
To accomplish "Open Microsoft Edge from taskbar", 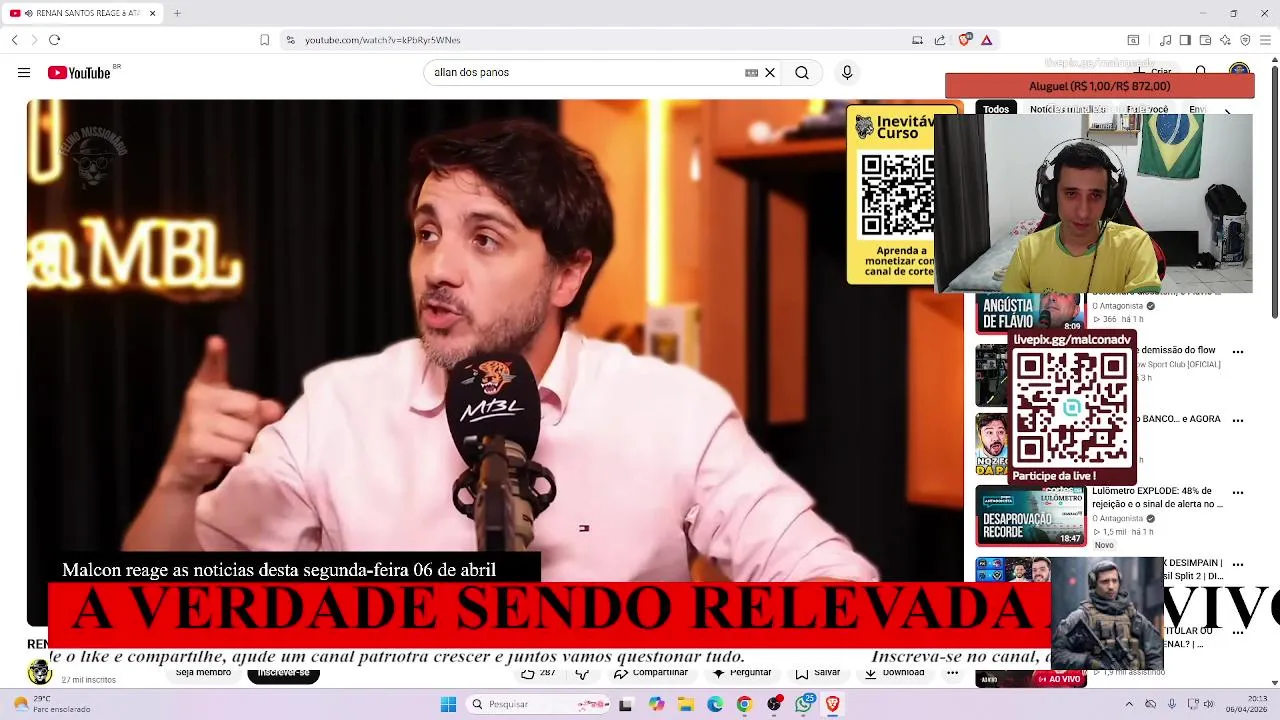I will [715, 704].
